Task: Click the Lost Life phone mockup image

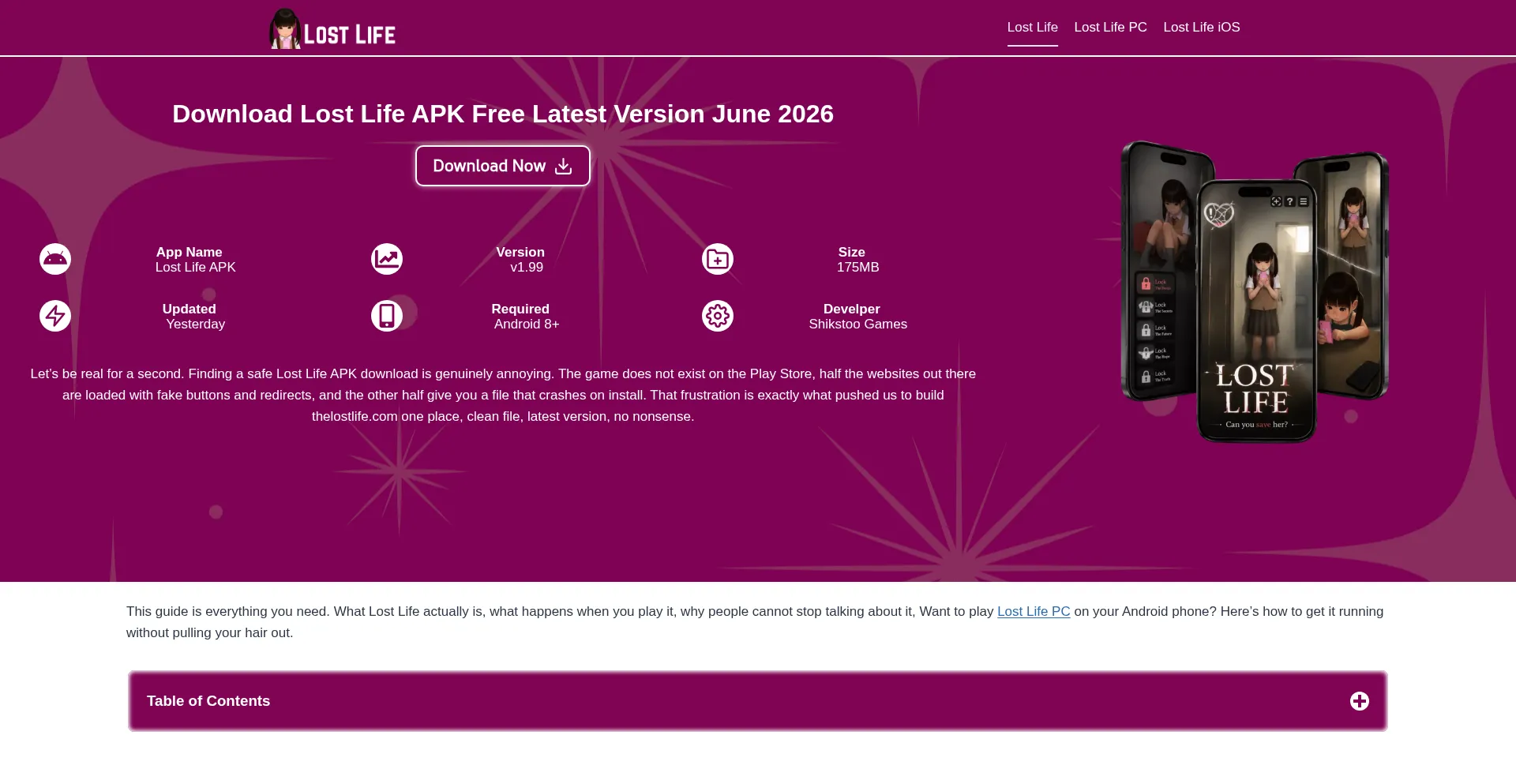Action: [1255, 291]
